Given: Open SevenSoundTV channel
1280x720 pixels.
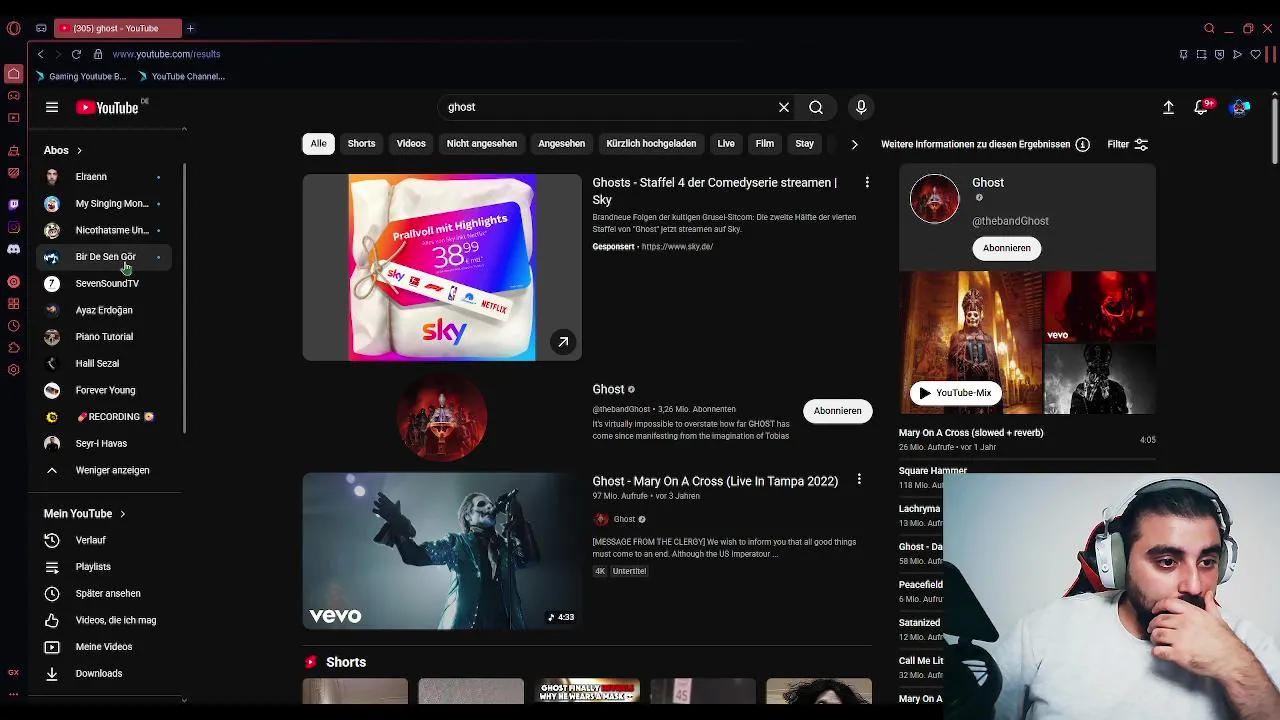Looking at the screenshot, I should (x=104, y=284).
